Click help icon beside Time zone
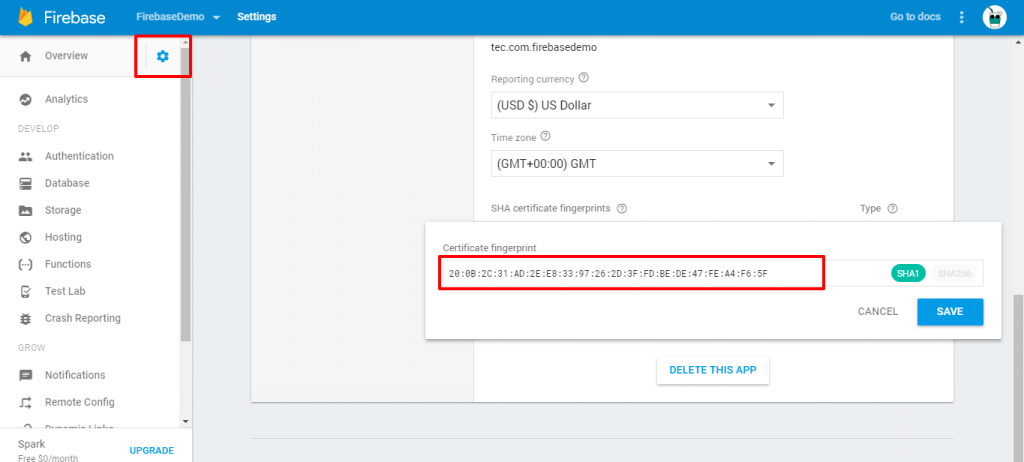The width and height of the screenshot is (1024, 462). (x=546, y=137)
